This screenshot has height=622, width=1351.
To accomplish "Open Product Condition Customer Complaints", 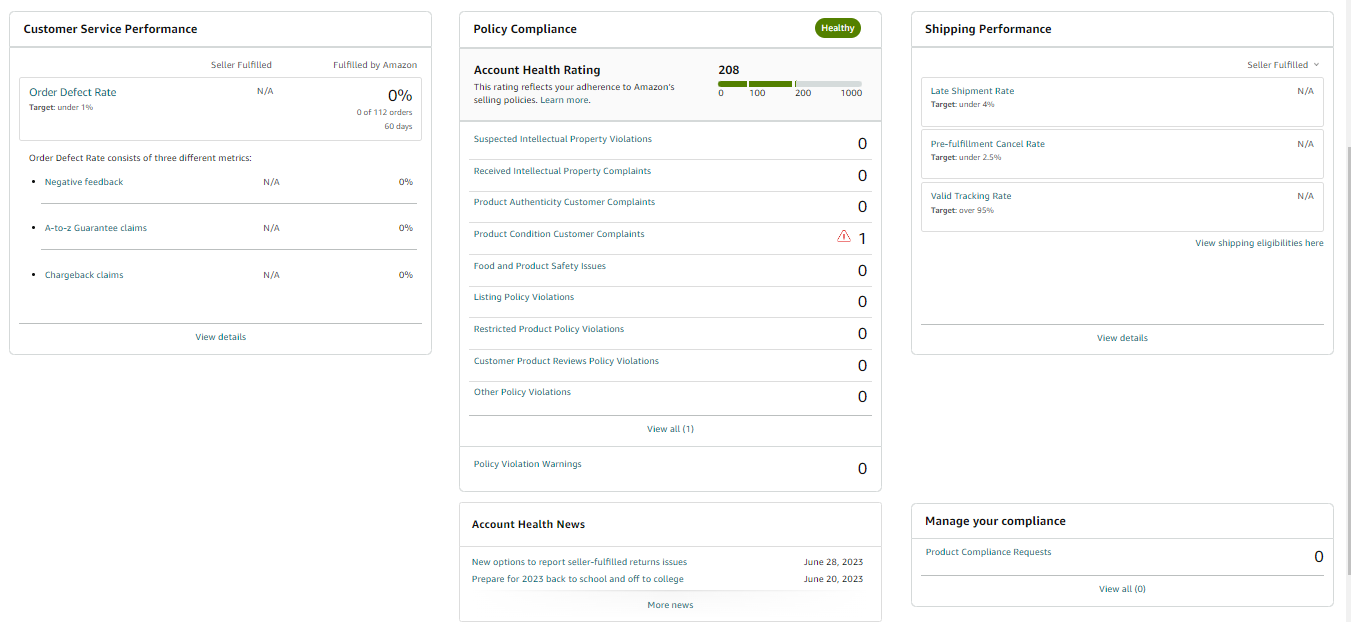I will tap(559, 234).
